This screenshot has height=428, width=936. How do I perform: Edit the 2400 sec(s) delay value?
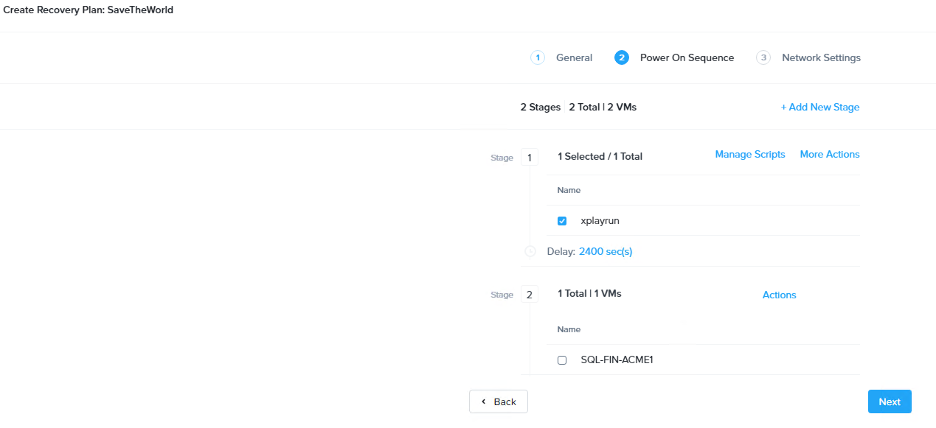(x=605, y=252)
